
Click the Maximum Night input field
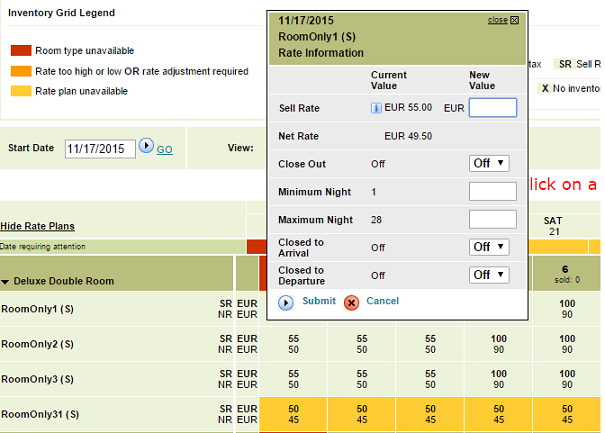click(492, 219)
